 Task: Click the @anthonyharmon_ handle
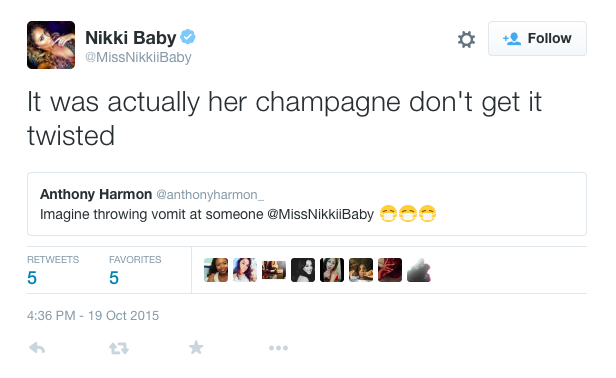click(x=210, y=195)
